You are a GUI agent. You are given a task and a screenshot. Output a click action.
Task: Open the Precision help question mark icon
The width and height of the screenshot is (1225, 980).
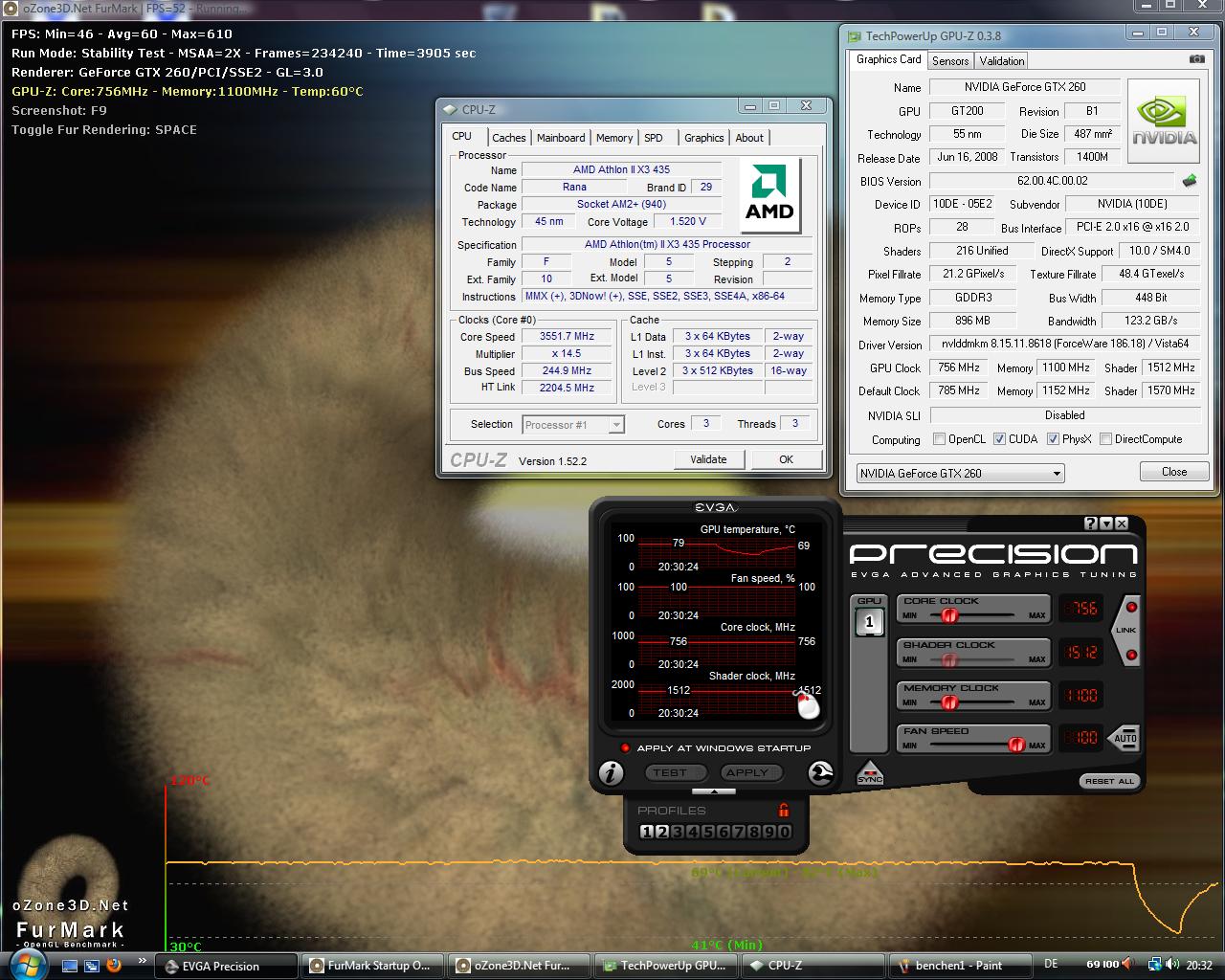1091,523
